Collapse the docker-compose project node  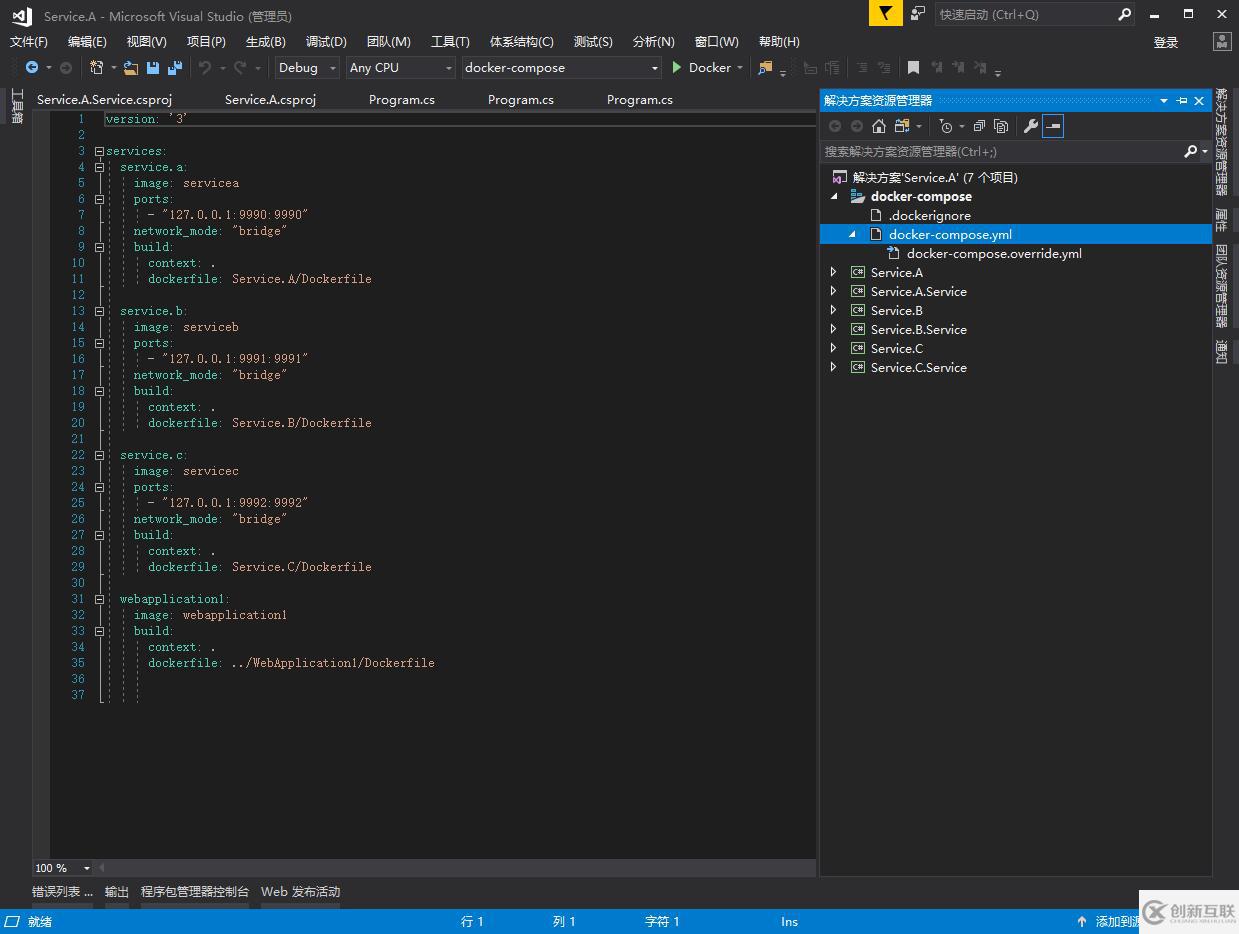[x=835, y=197]
